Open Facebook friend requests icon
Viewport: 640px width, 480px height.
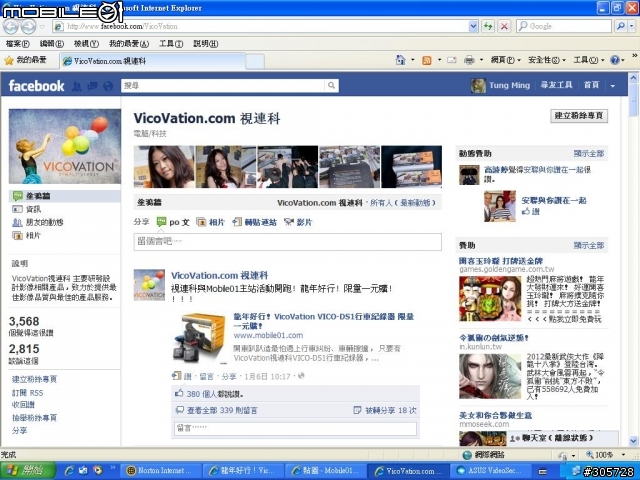point(76,86)
